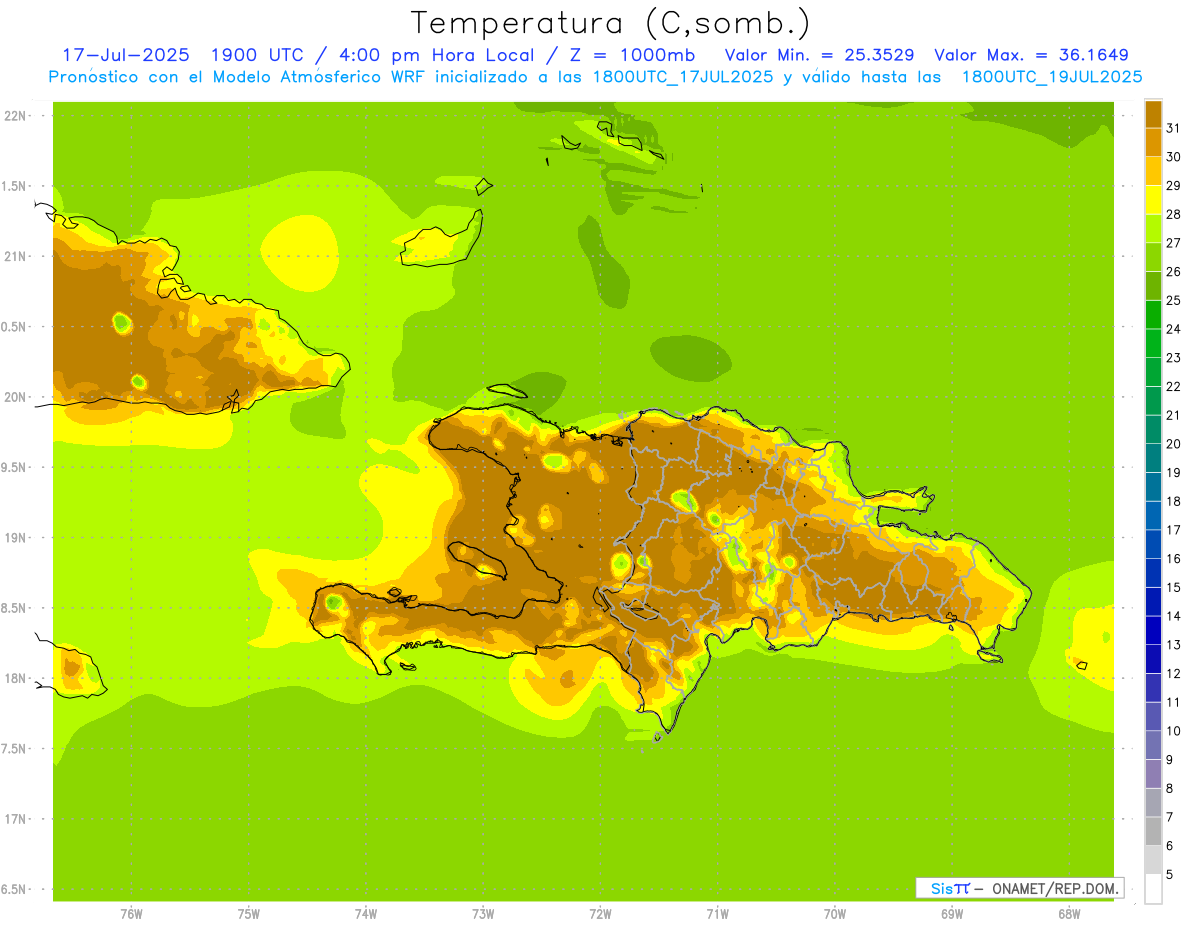This screenshot has height=927, width=1200.
Task: Click the '5' colorbar label
Action: pyautogui.click(x=1170, y=875)
